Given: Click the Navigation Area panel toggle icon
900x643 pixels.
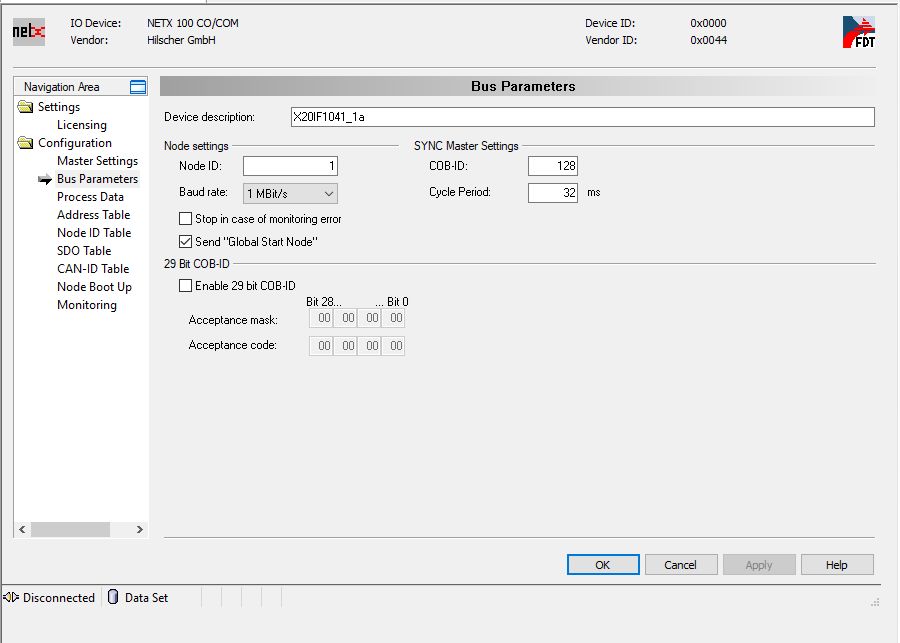Looking at the screenshot, I should point(138,87).
